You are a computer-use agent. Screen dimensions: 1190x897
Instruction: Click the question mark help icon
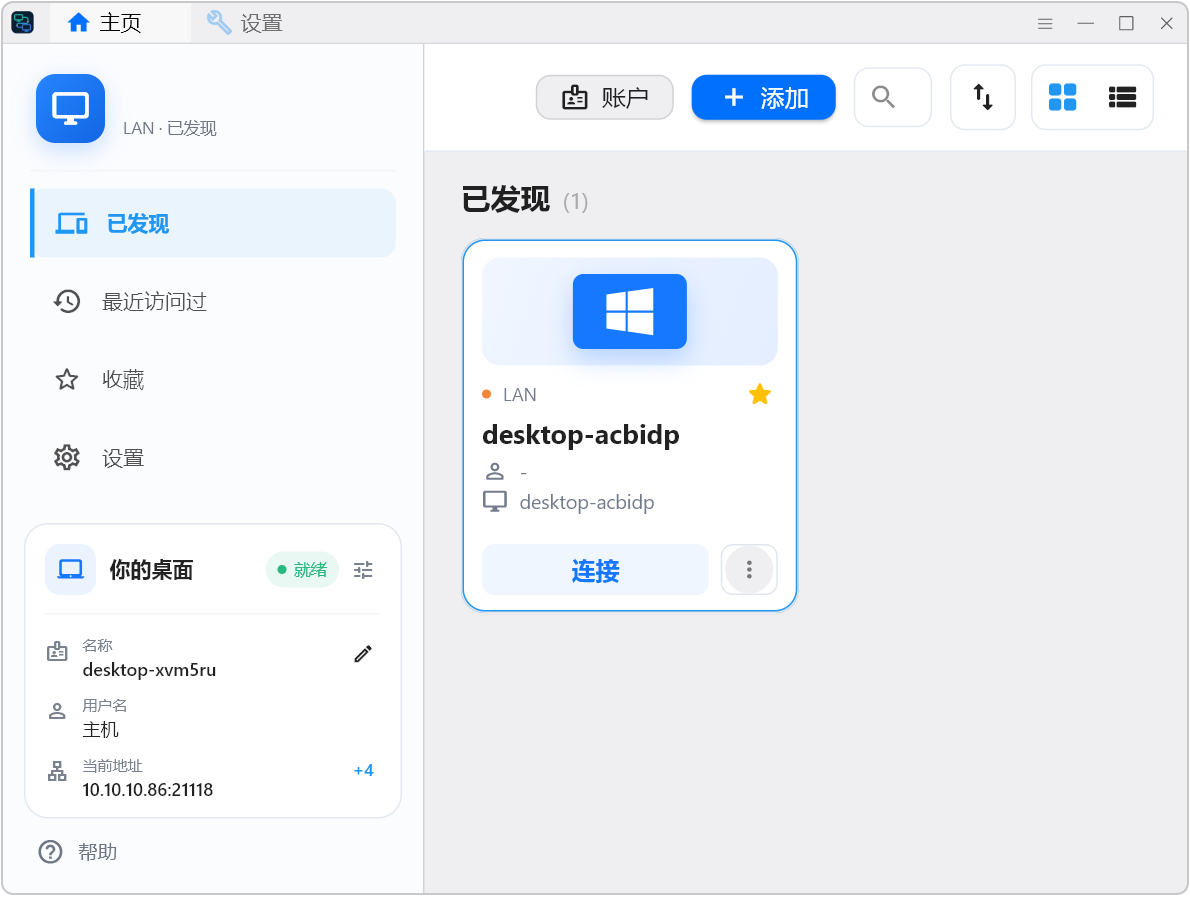coord(51,851)
